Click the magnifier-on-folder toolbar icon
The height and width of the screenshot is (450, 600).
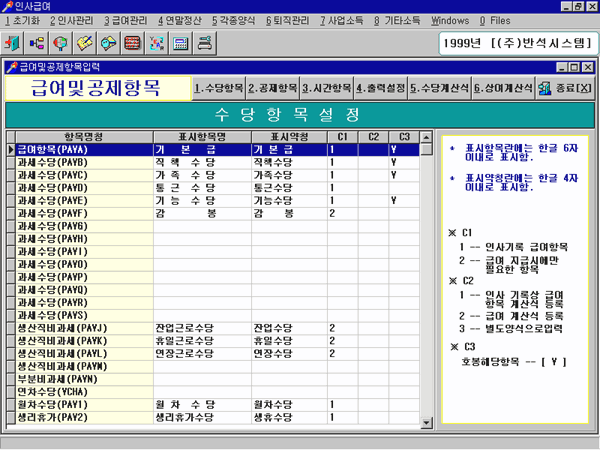click(x=108, y=44)
